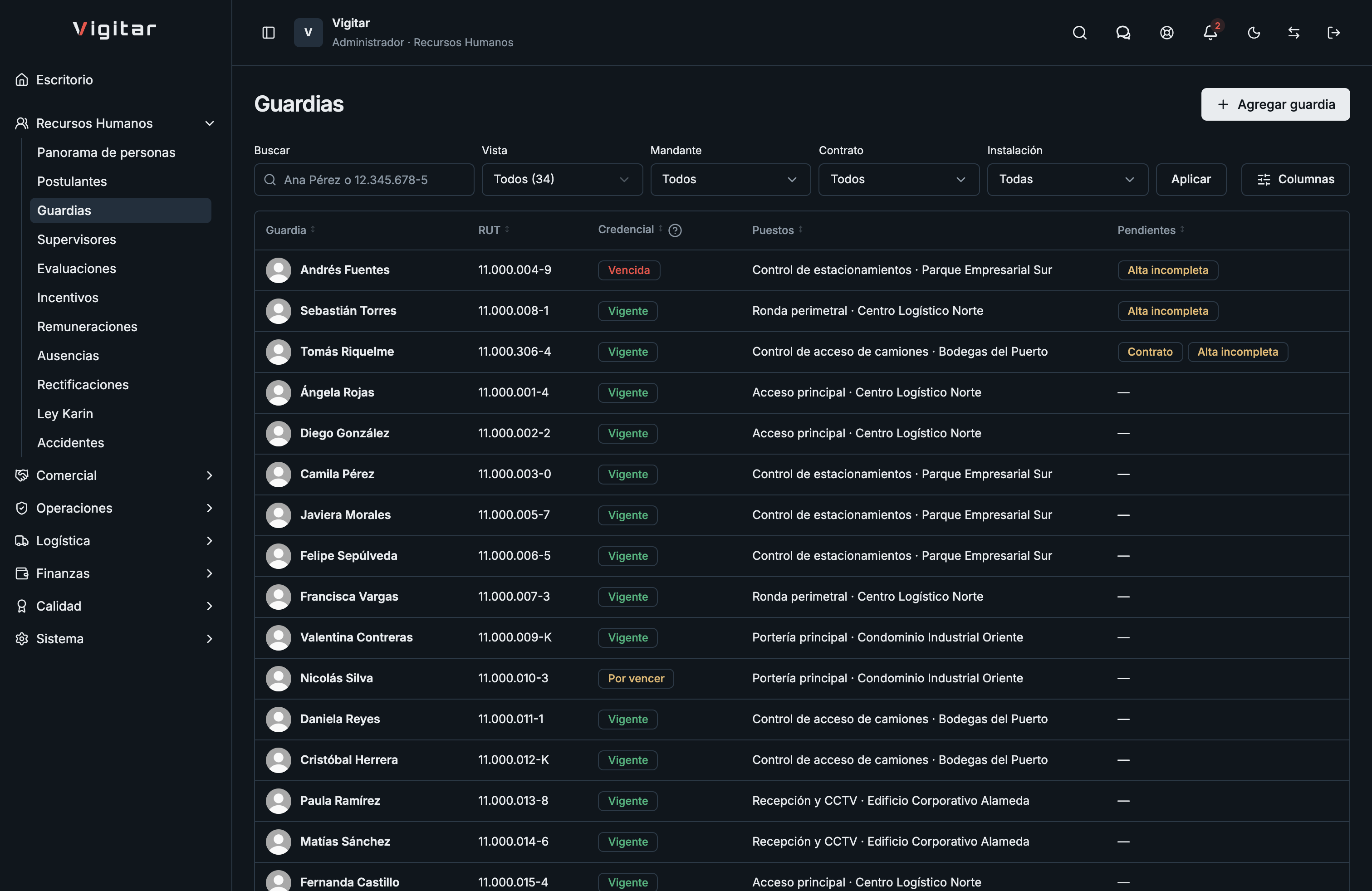Open search with the top magnifier icon
This screenshot has width=1372, height=891.
click(x=1079, y=33)
